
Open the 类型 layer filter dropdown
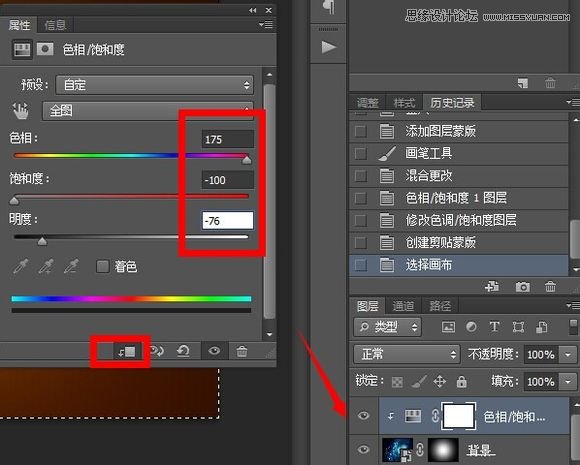(387, 327)
